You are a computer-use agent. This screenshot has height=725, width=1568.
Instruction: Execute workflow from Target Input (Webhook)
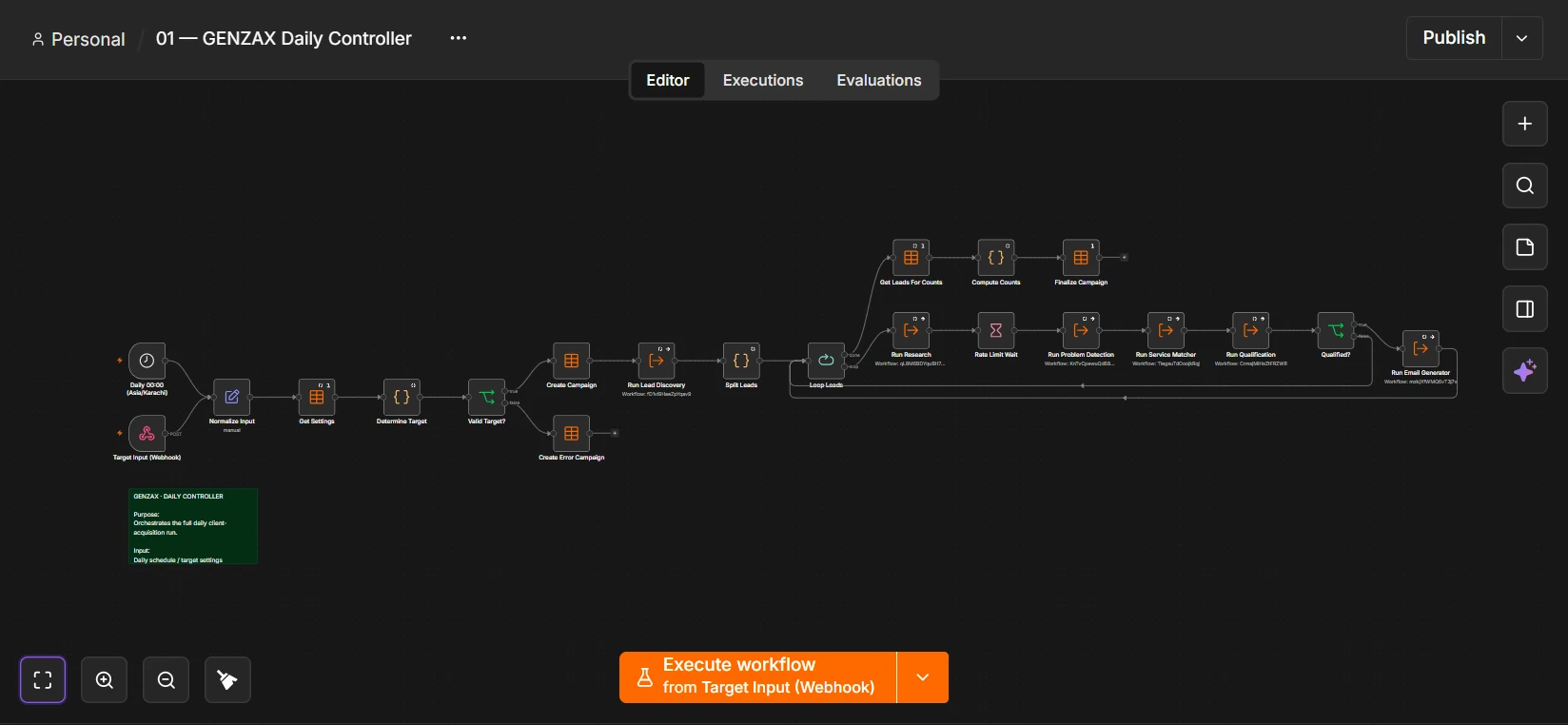(758, 677)
